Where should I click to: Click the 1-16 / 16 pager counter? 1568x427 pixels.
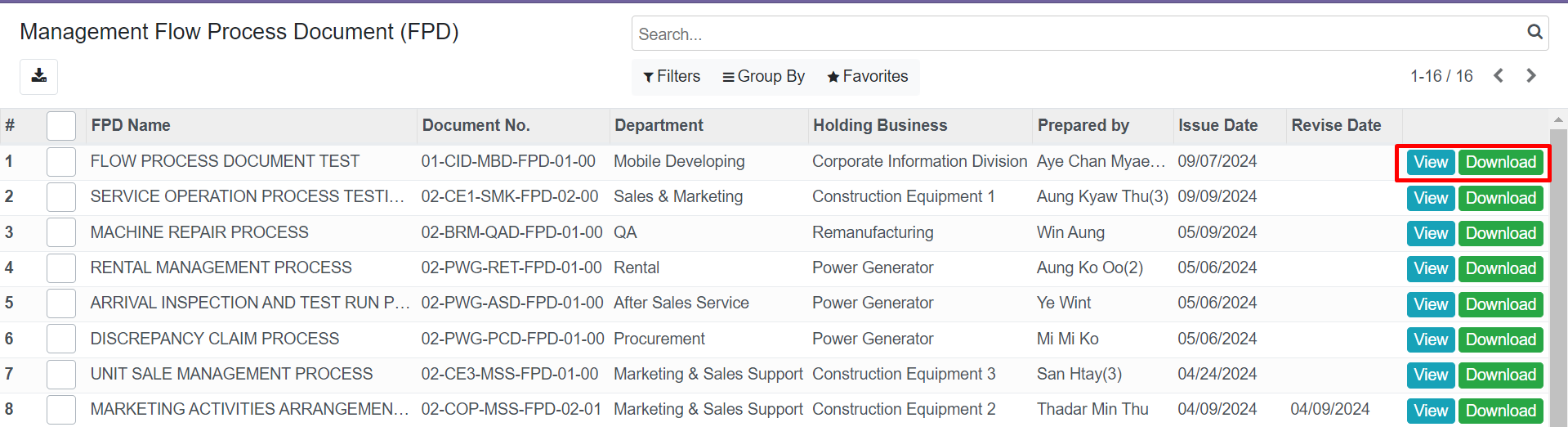coord(1441,76)
